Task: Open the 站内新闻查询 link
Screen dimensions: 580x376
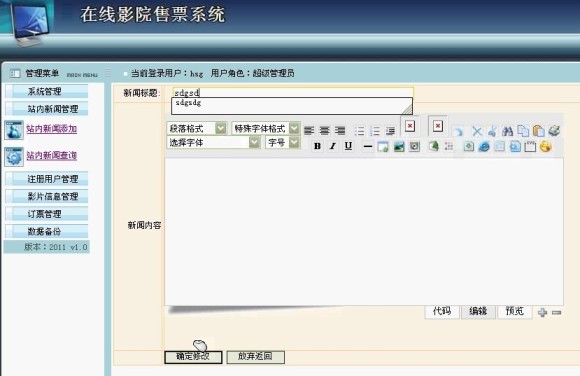Action: 51,155
